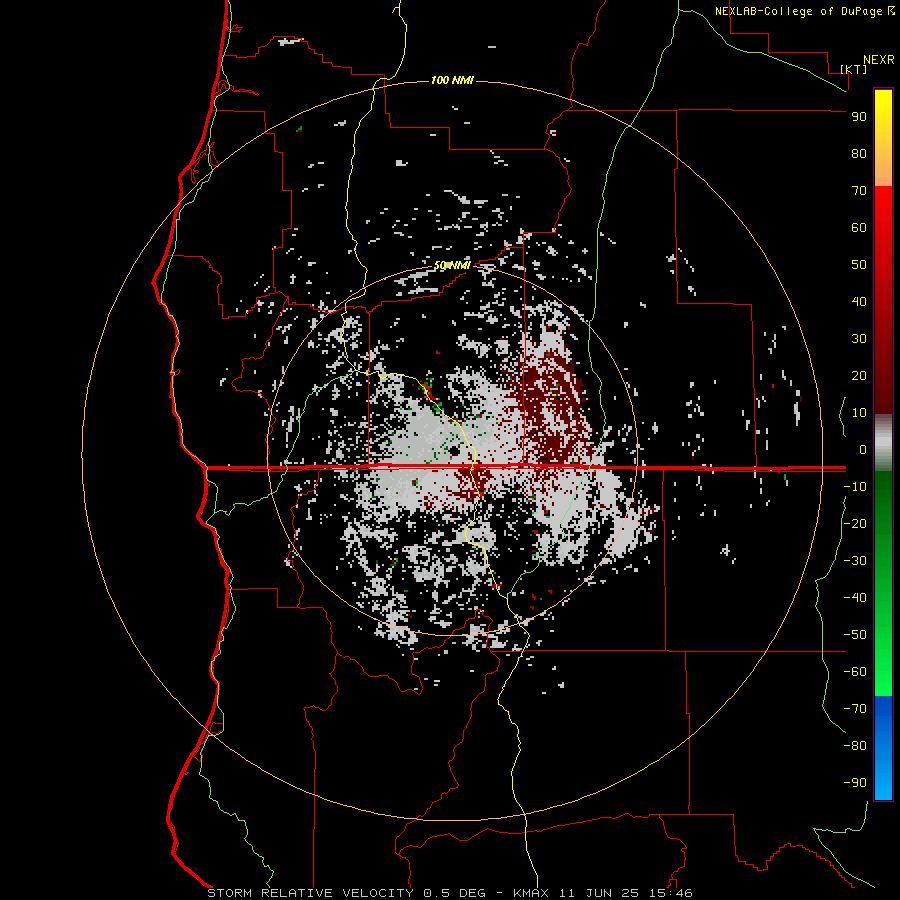The width and height of the screenshot is (900, 900).
Task: Click the gray near-zero segment of color bar
Action: pyautogui.click(x=883, y=443)
